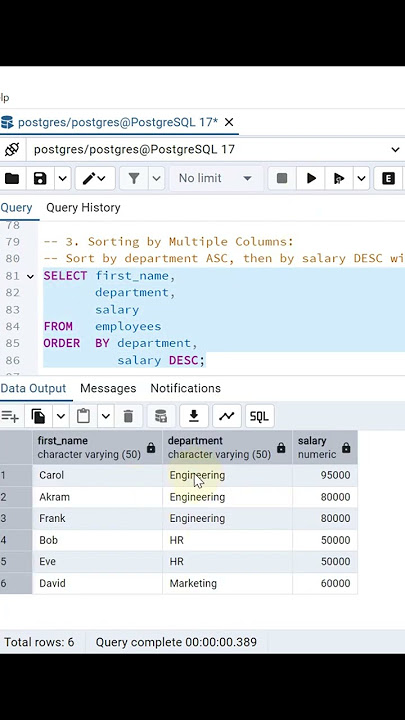Switch to the Query History tab

83,208
